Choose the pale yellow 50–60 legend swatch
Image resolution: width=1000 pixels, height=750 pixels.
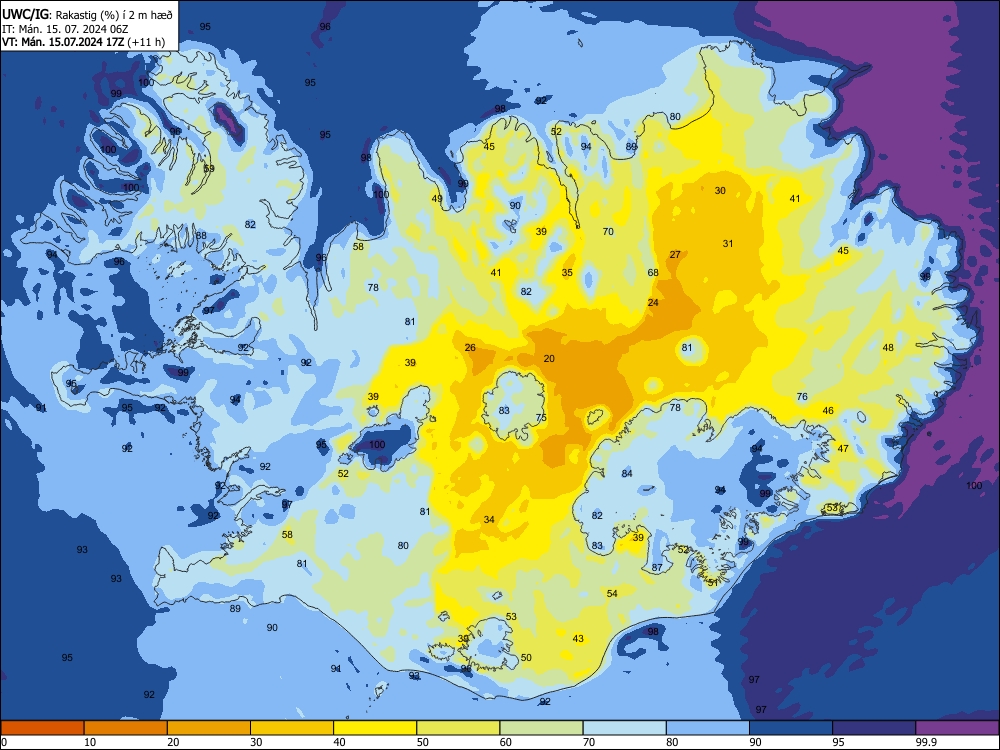pos(458,728)
